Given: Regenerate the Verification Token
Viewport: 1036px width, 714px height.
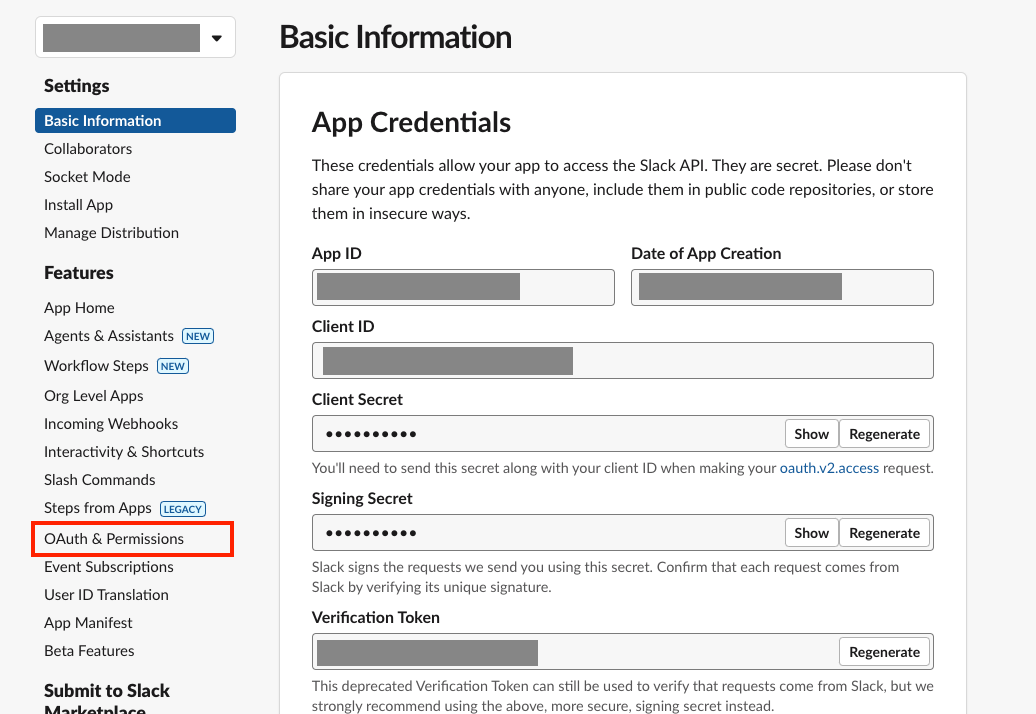Looking at the screenshot, I should coord(884,652).
